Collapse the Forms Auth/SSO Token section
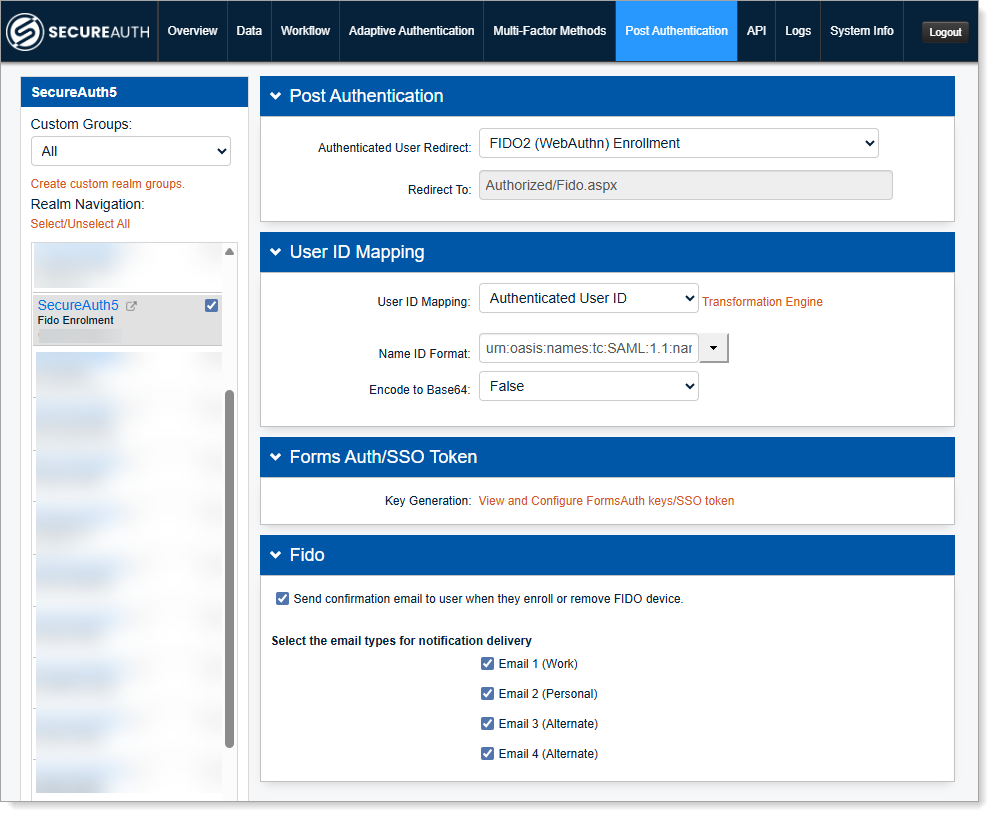The image size is (994, 817). [275, 457]
